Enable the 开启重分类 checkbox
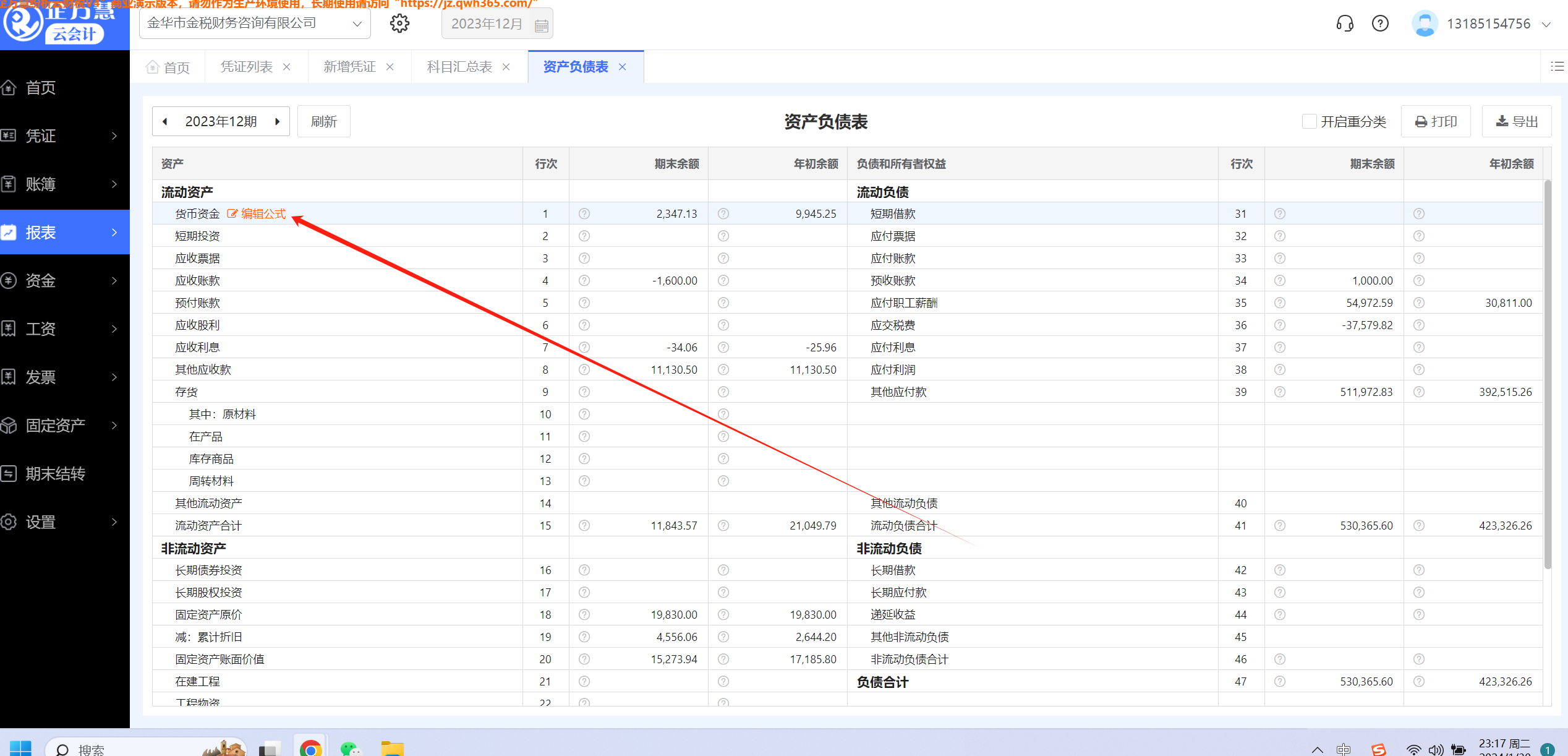The width and height of the screenshot is (1568, 756). pyautogui.click(x=1309, y=121)
